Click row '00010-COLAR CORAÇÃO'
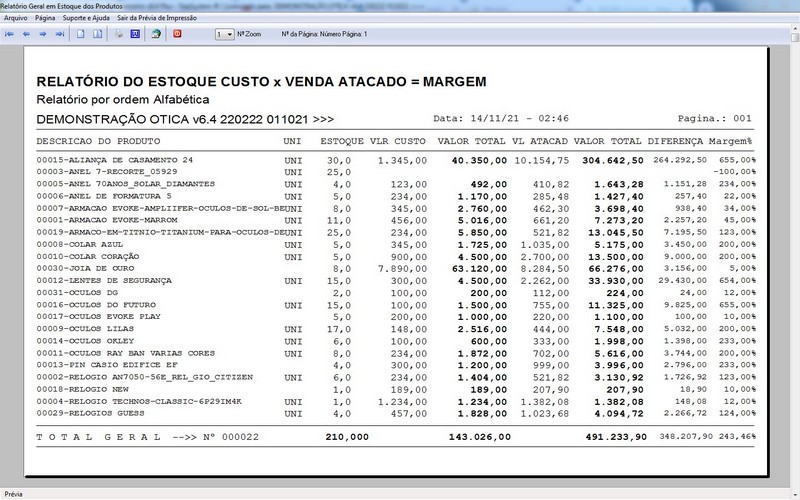 click(395, 257)
